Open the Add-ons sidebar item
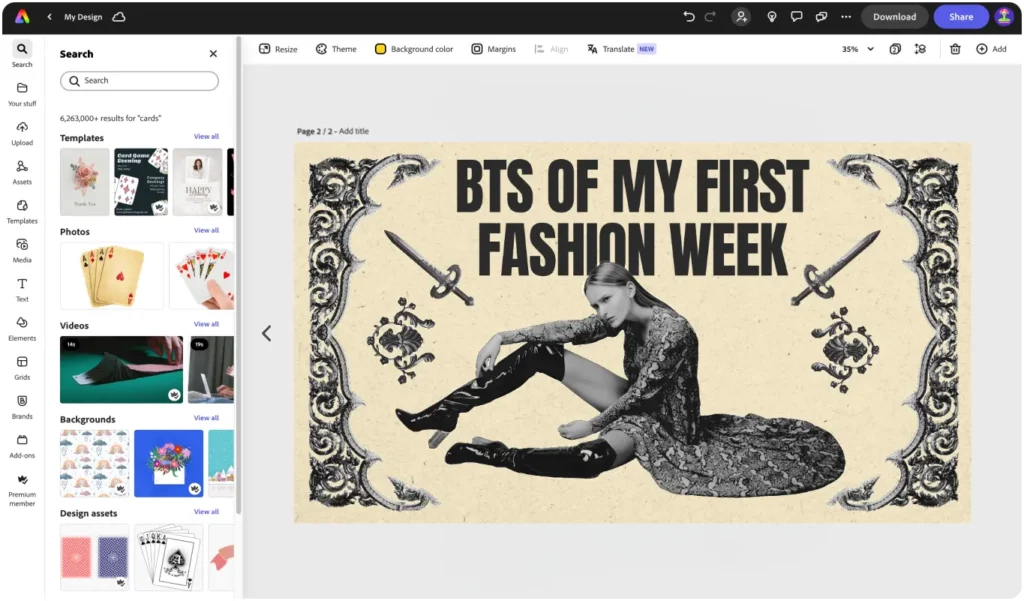This screenshot has height=601, width=1024. (x=22, y=445)
